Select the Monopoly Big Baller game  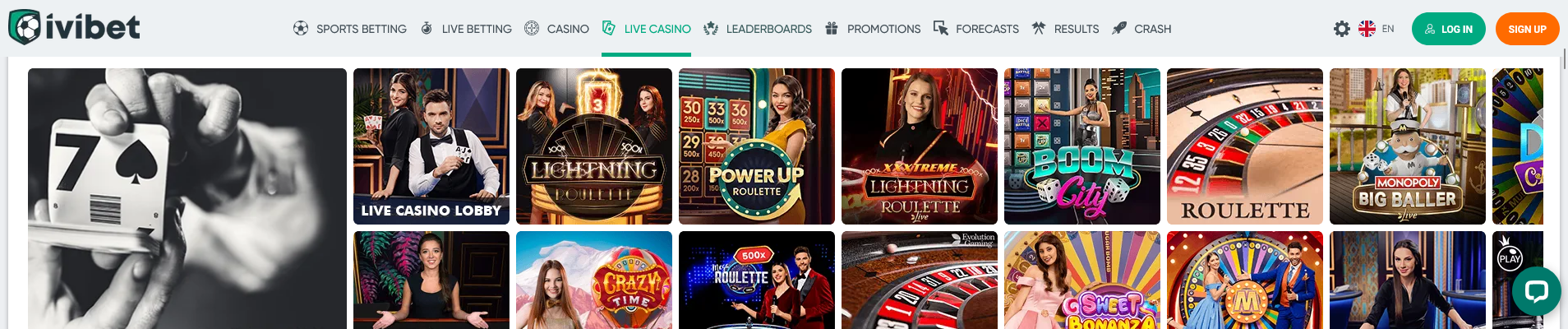1408,146
